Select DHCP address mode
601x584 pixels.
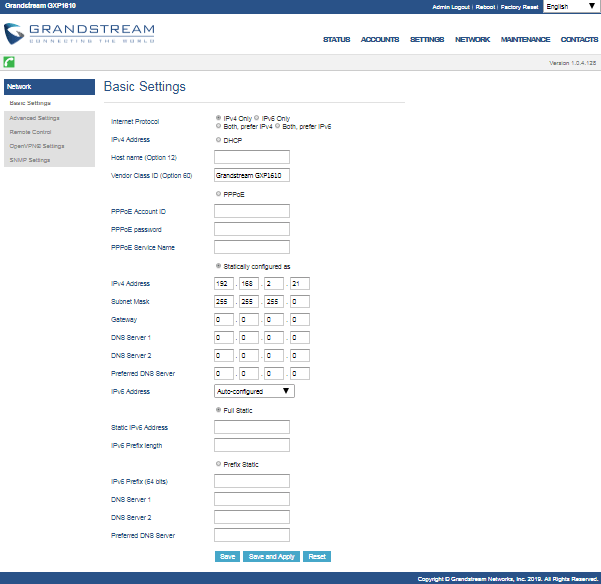point(218,140)
